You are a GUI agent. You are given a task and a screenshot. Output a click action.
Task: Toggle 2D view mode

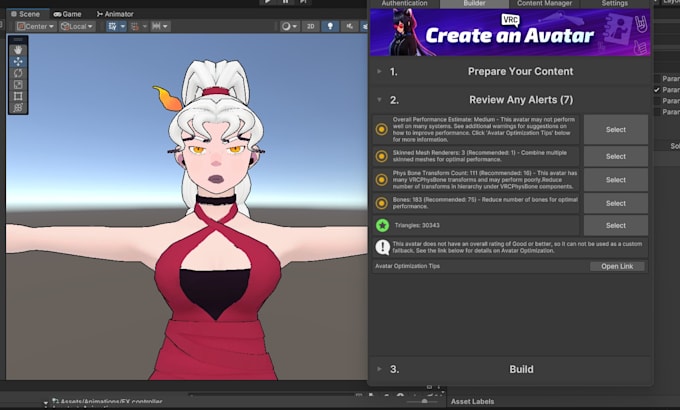pyautogui.click(x=311, y=26)
